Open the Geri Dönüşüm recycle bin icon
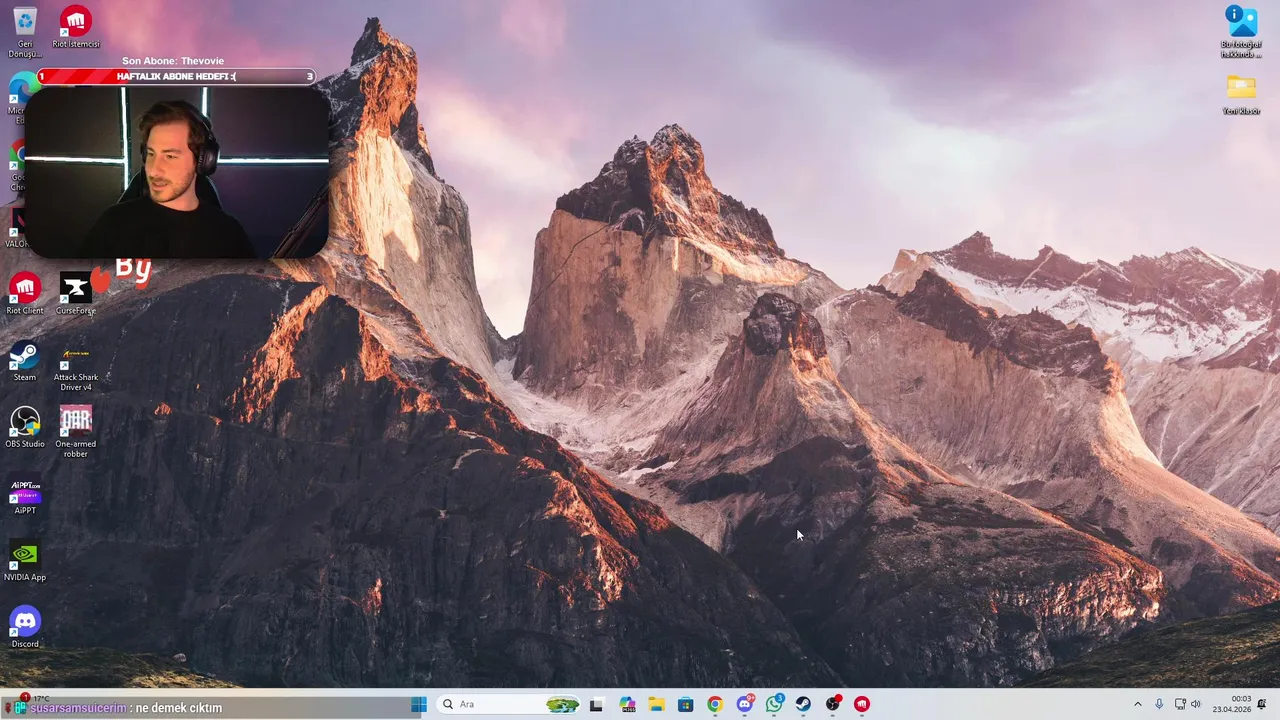 (x=25, y=32)
